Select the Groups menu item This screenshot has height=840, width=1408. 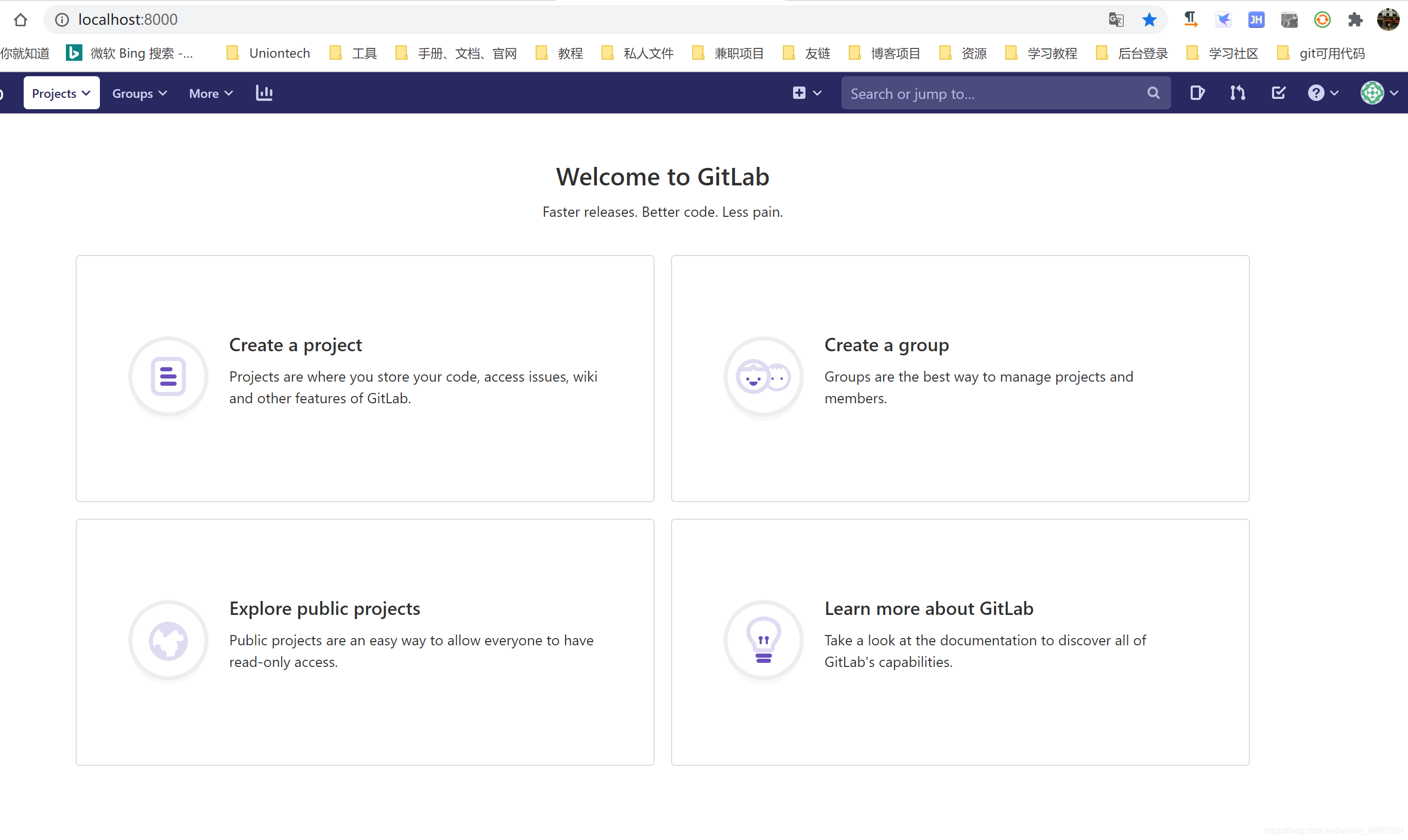[x=139, y=93]
